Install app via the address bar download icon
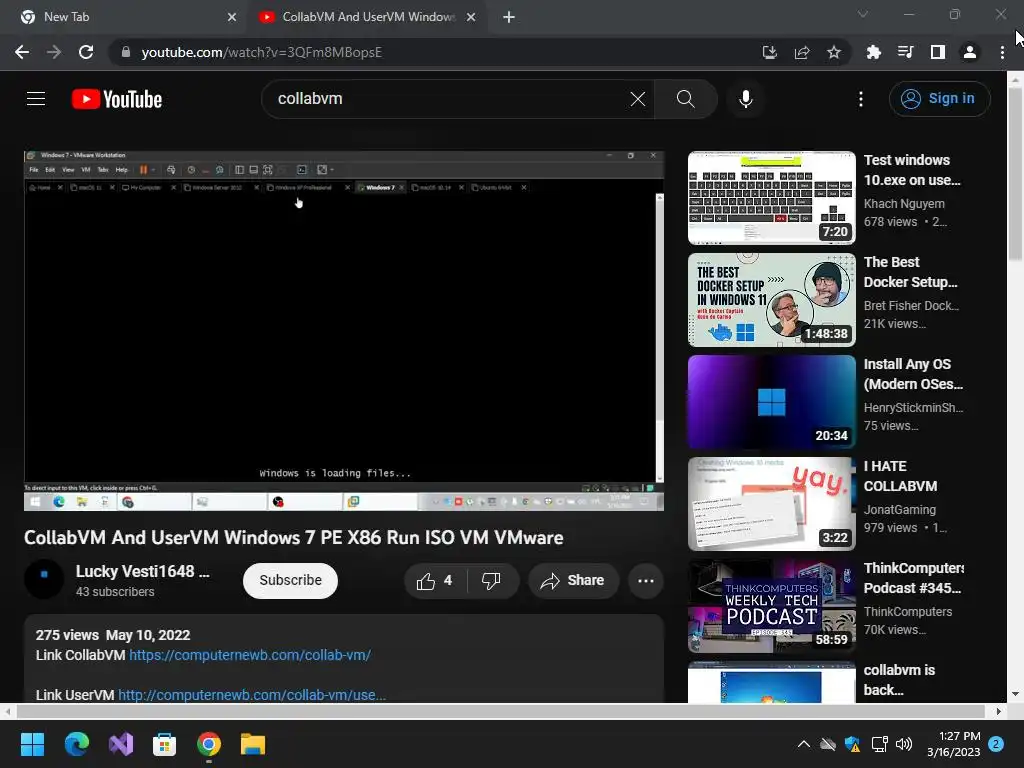Image resolution: width=1024 pixels, height=768 pixels. [x=769, y=52]
